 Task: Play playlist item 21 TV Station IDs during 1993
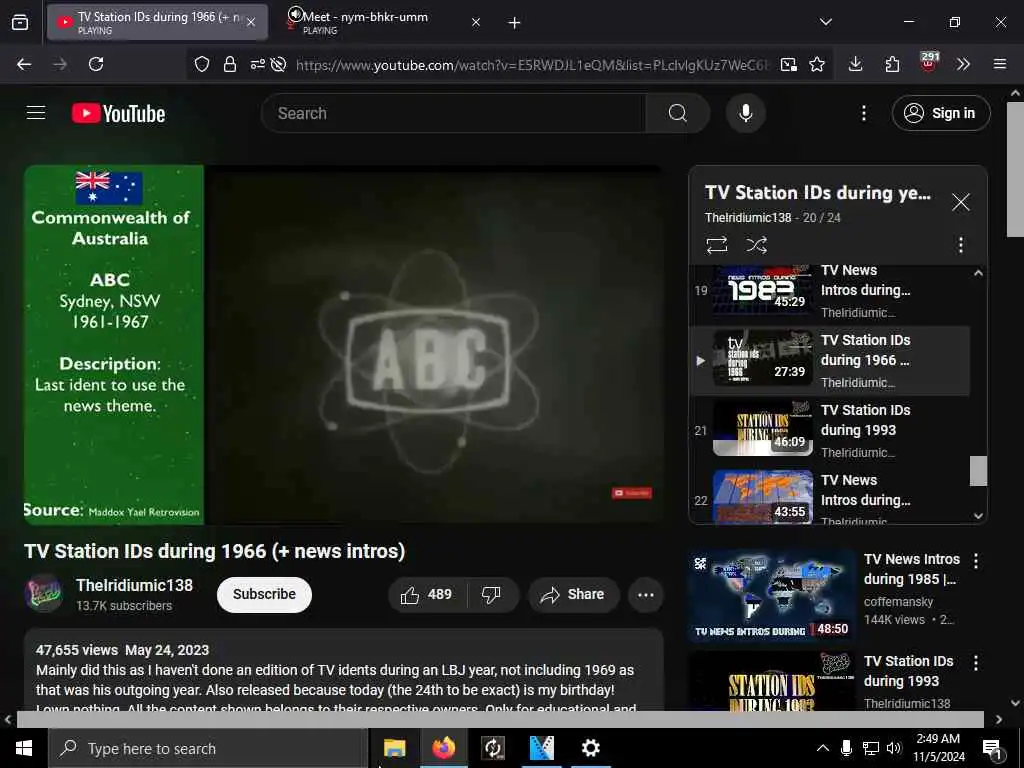coord(829,430)
